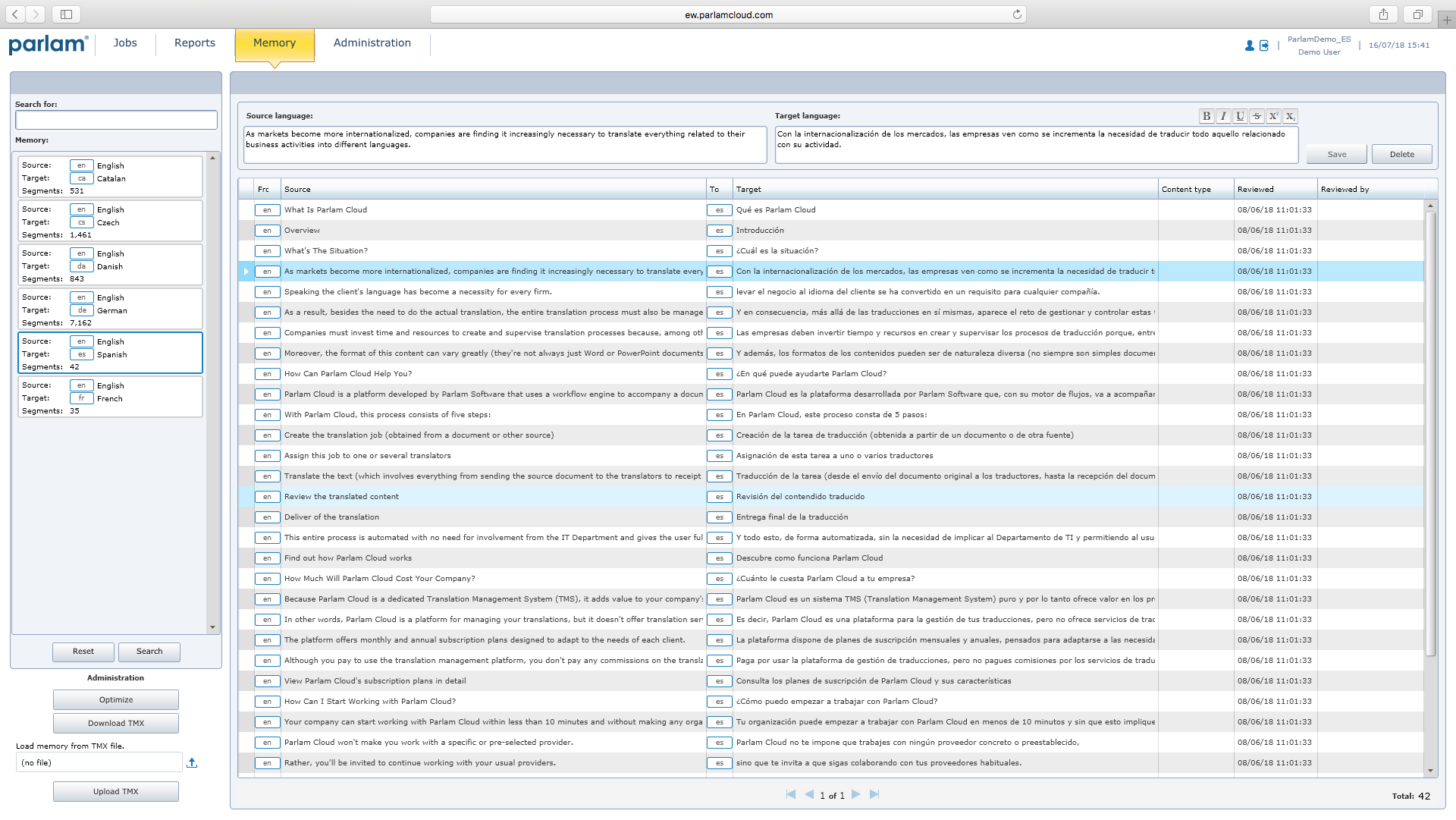Toggle underline formatting
The width and height of the screenshot is (1456, 820).
1240,116
